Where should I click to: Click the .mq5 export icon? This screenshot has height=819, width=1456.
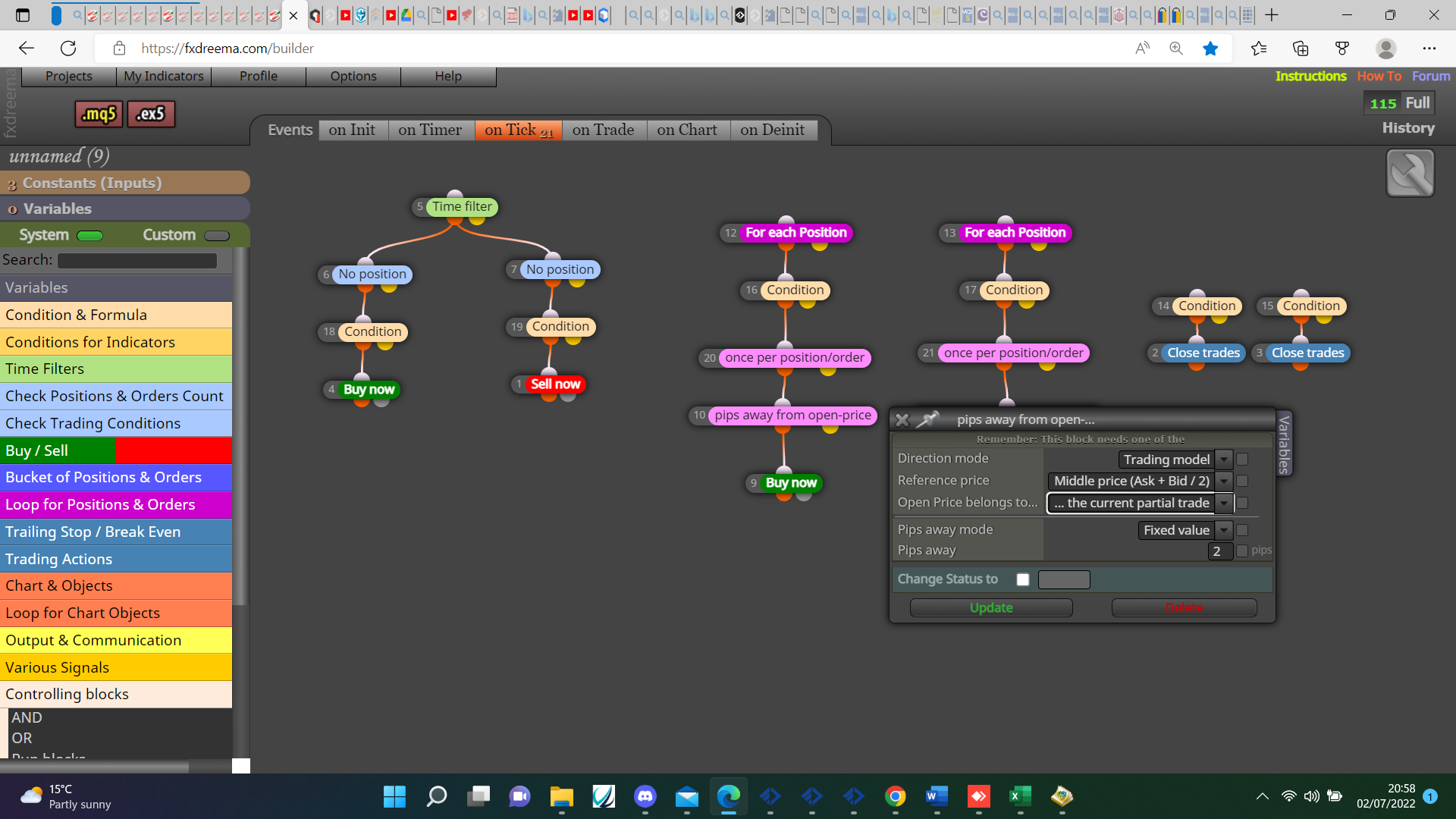(99, 114)
